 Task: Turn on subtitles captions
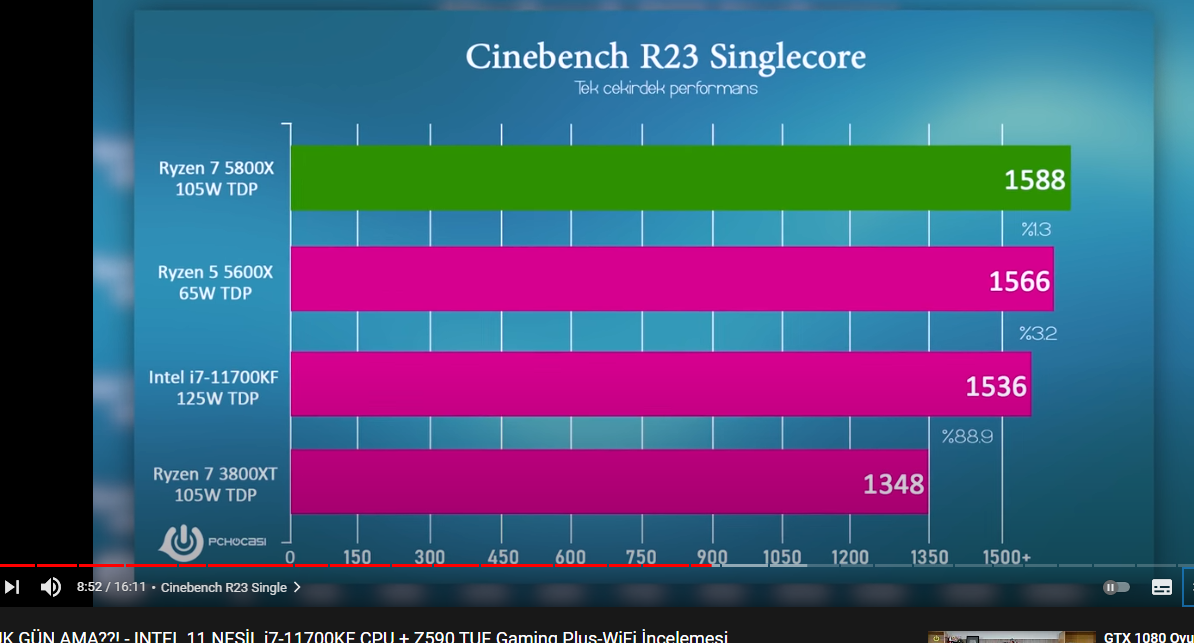1161,587
